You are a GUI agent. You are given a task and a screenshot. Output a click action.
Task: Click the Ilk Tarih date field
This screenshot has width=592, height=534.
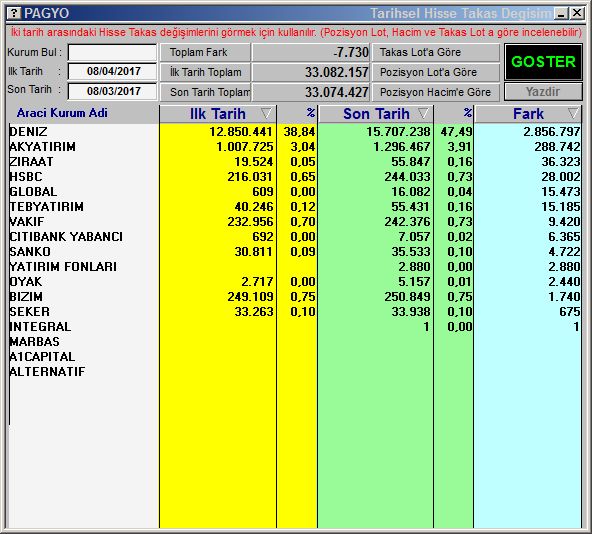point(113,71)
